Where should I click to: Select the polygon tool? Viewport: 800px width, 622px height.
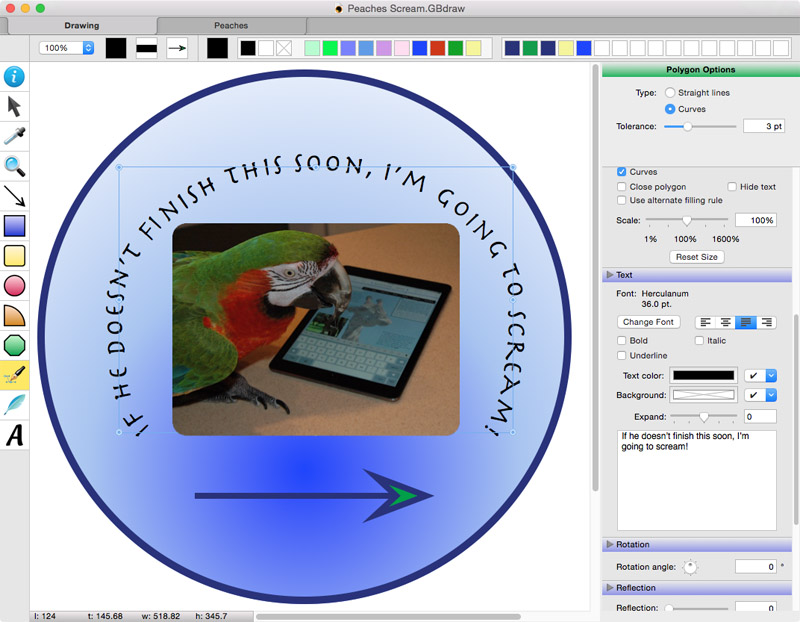14,346
